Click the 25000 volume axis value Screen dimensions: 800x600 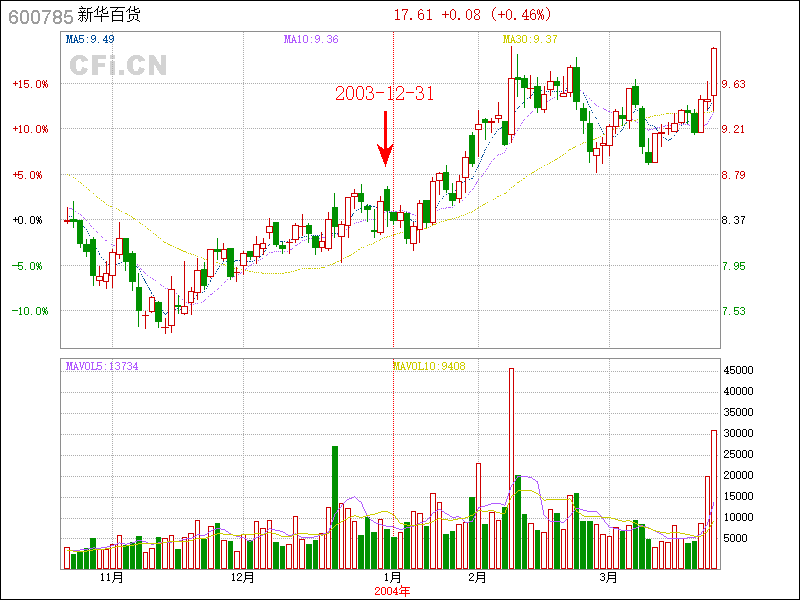[739, 455]
